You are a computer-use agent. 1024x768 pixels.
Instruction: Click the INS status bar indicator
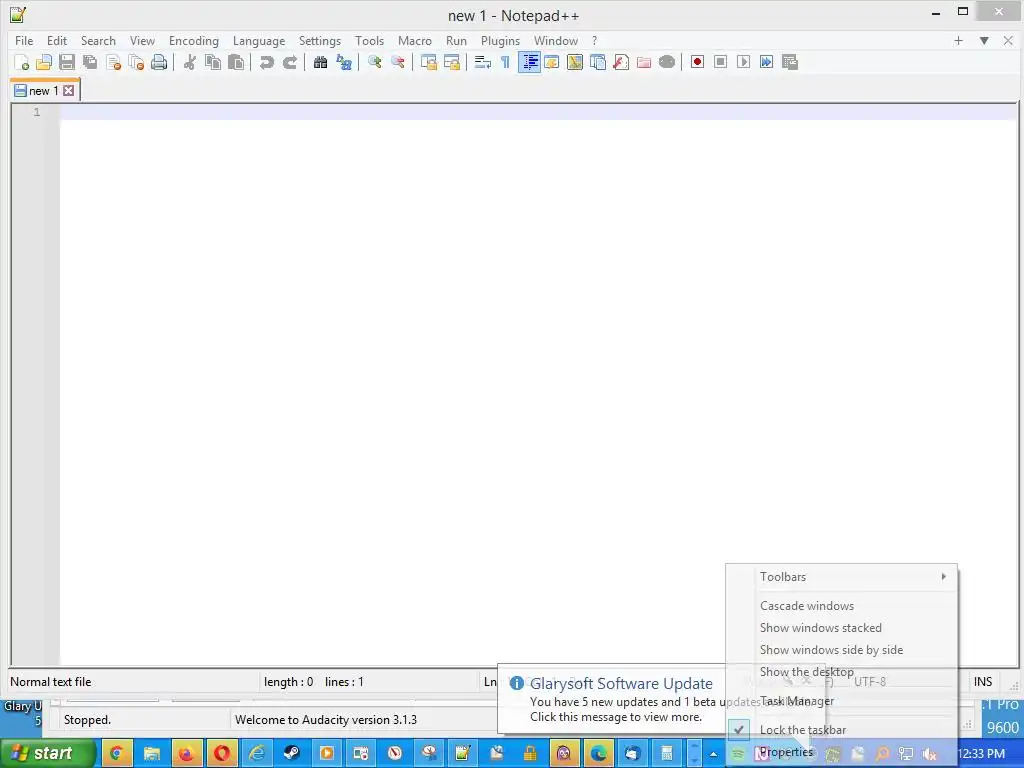(x=983, y=682)
